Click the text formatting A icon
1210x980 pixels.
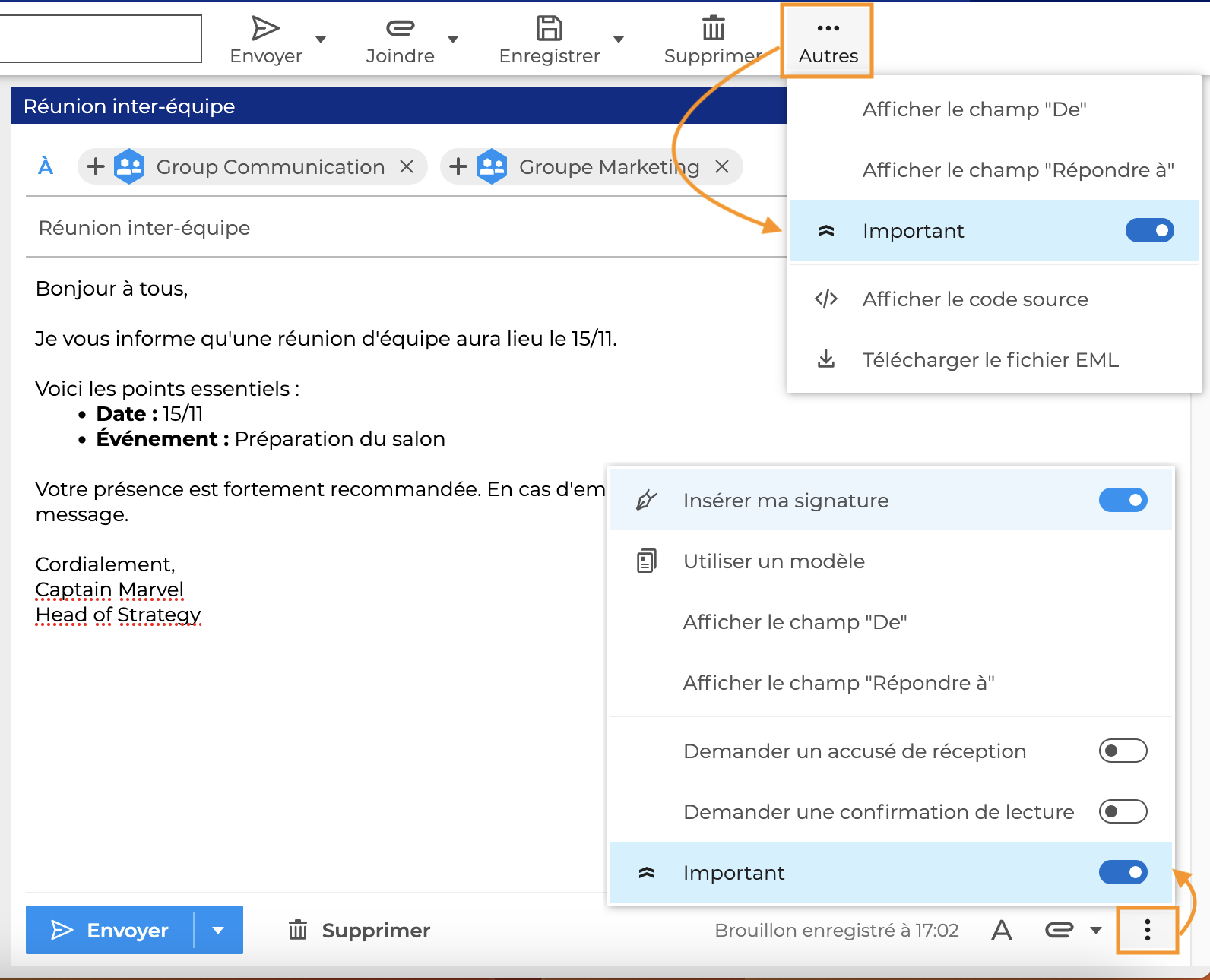click(x=1002, y=930)
